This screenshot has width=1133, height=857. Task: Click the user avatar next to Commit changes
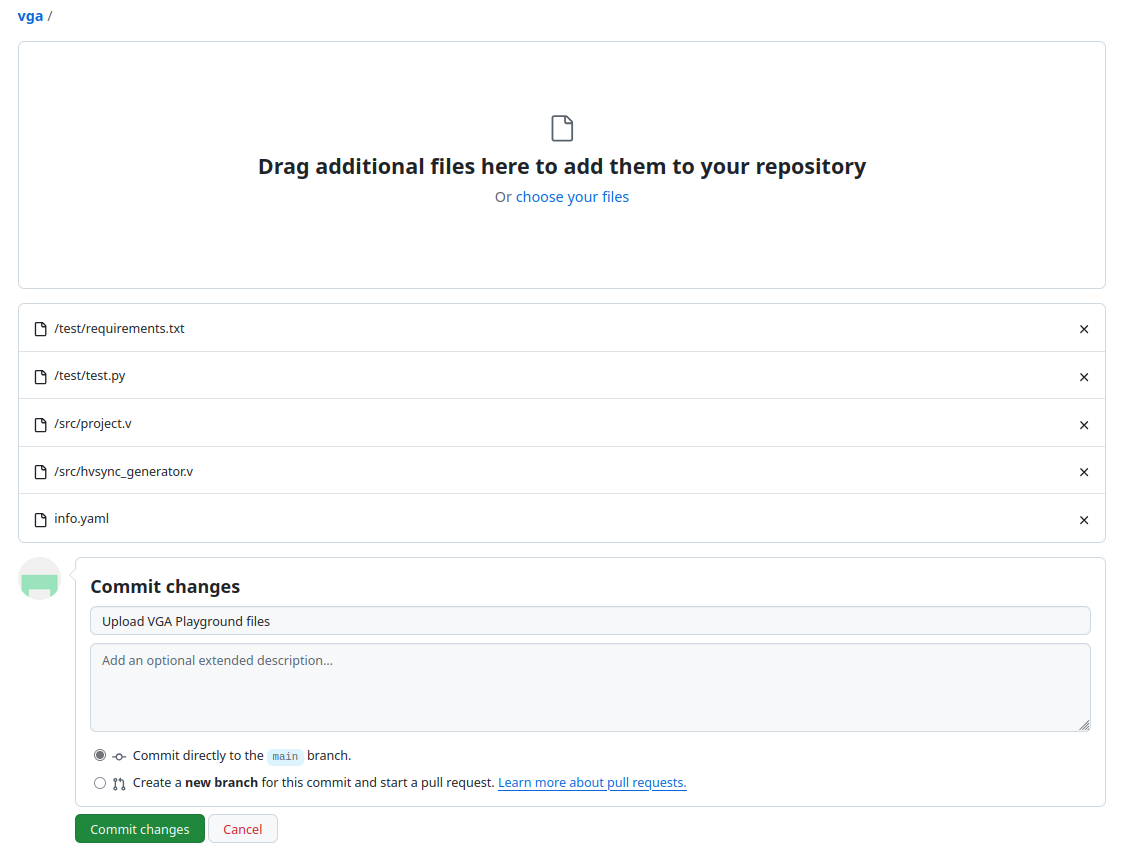(40, 579)
